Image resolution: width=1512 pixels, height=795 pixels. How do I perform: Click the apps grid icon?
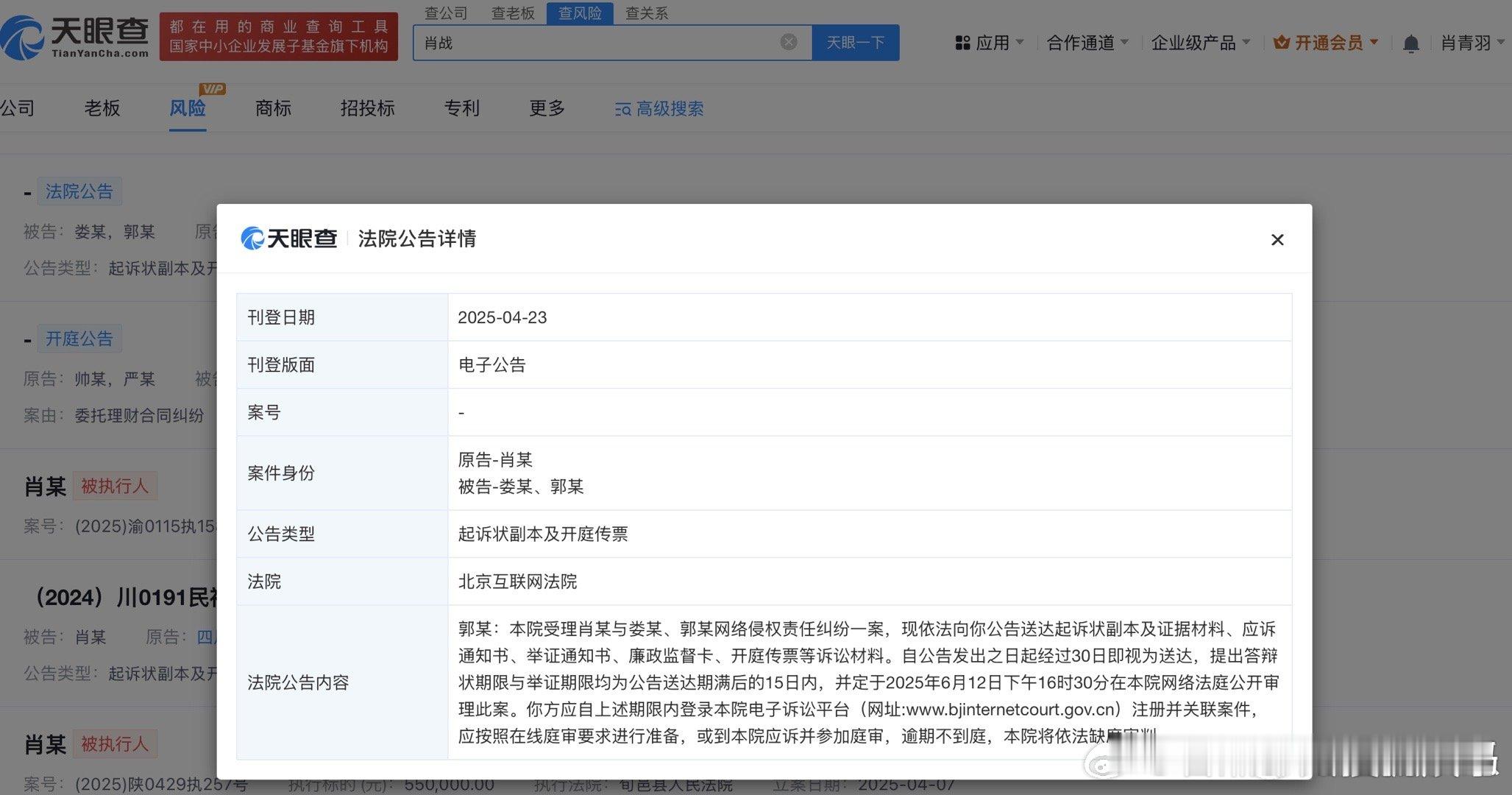click(x=962, y=43)
